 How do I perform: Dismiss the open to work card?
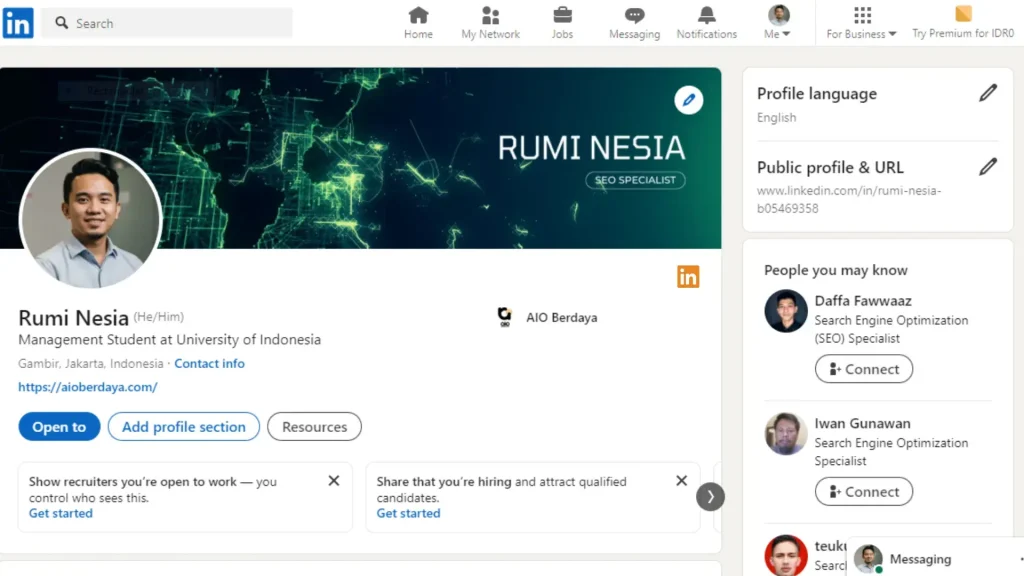[334, 481]
